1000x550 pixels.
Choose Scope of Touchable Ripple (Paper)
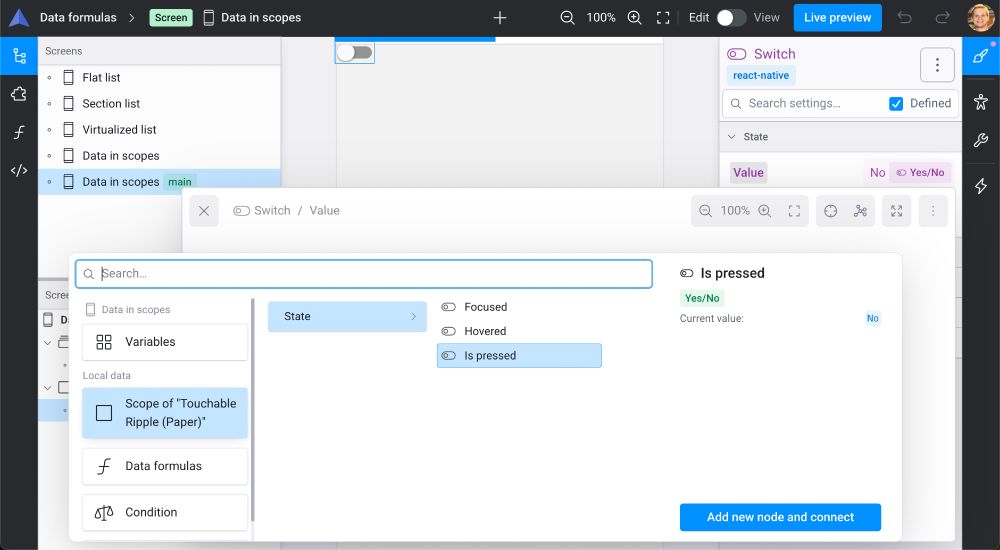(x=165, y=413)
